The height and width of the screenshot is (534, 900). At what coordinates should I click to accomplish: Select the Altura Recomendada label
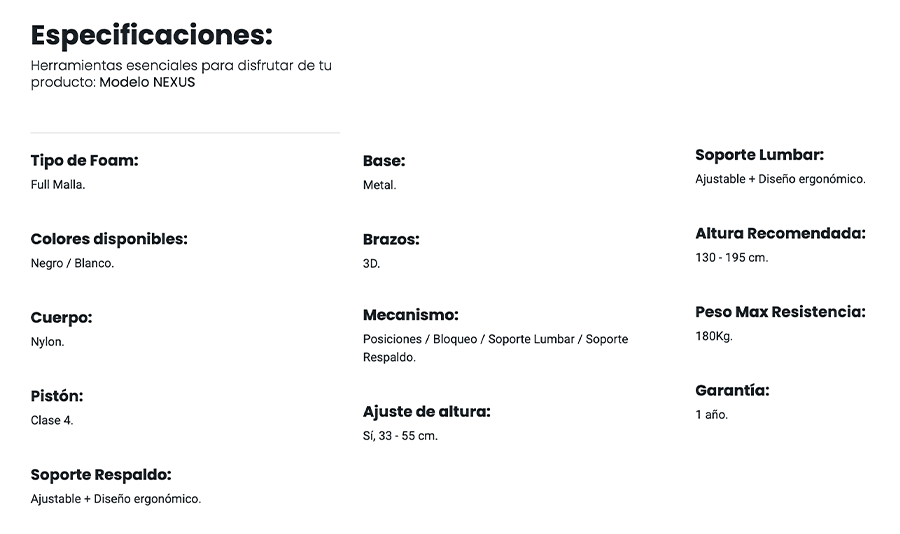click(x=780, y=234)
